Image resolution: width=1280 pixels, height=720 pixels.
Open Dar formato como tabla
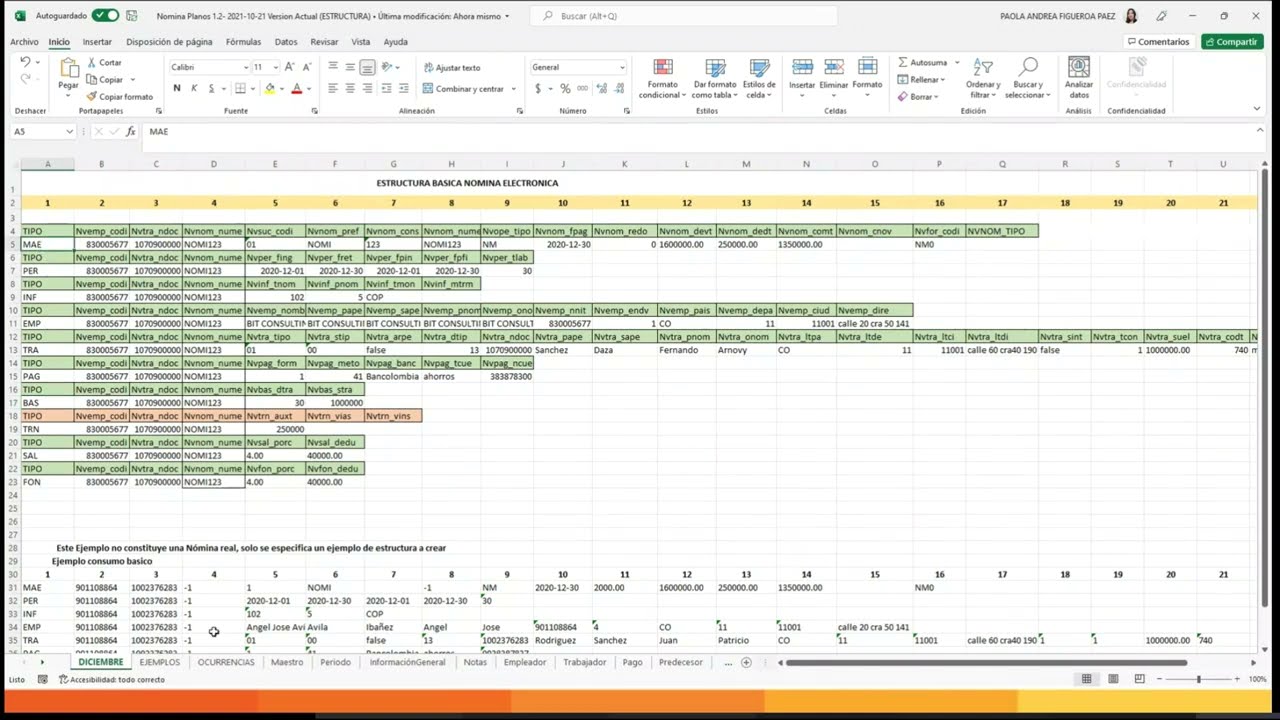click(715, 78)
